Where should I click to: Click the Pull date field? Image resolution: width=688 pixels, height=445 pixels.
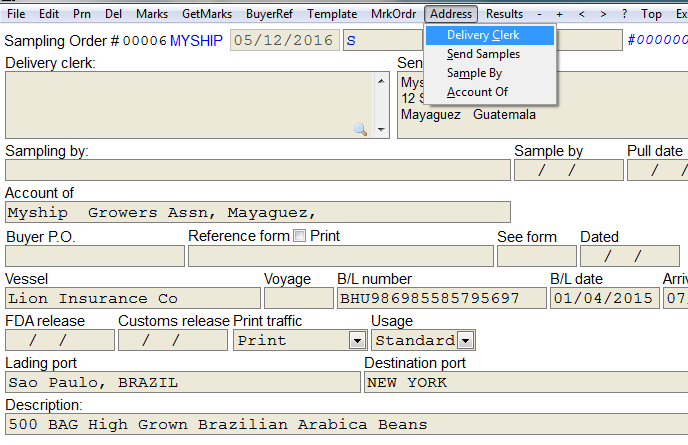tap(657, 170)
